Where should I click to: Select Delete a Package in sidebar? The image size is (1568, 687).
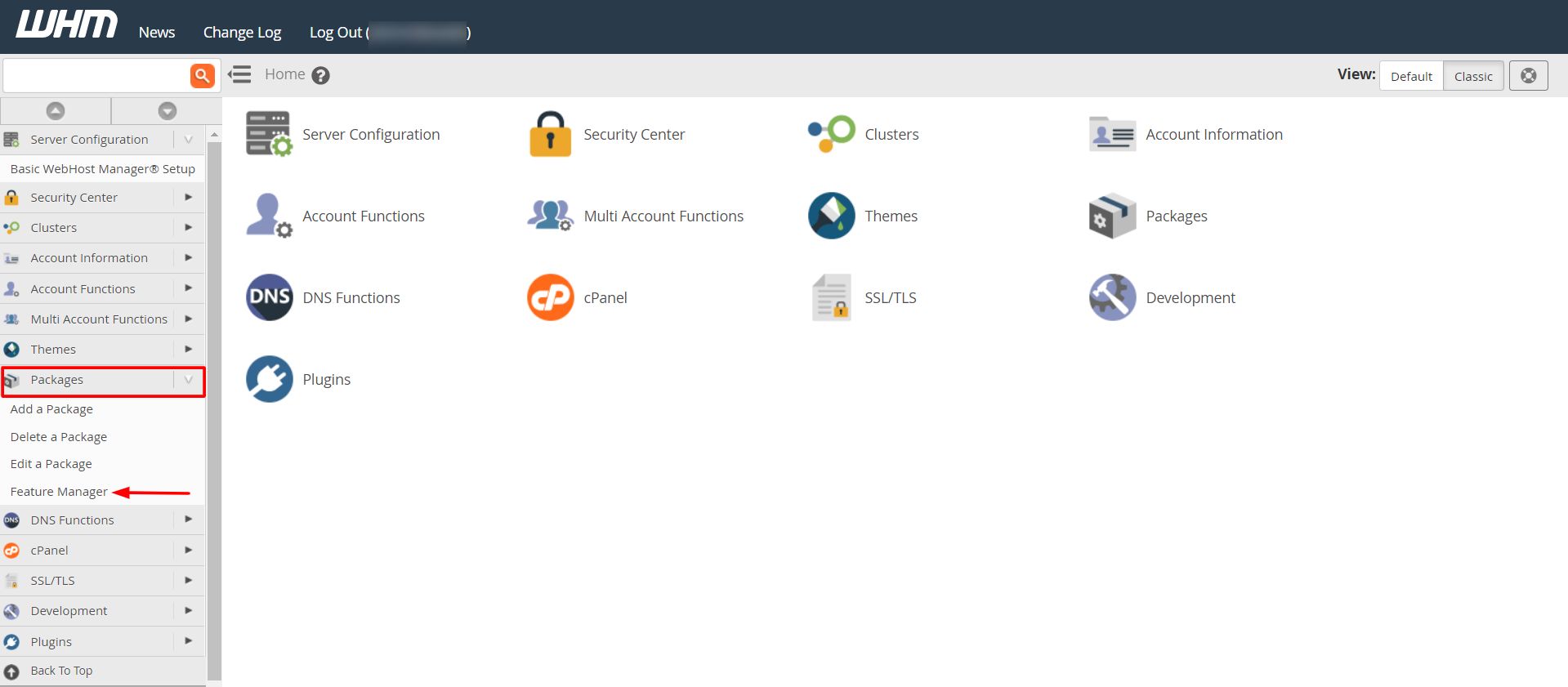point(59,437)
